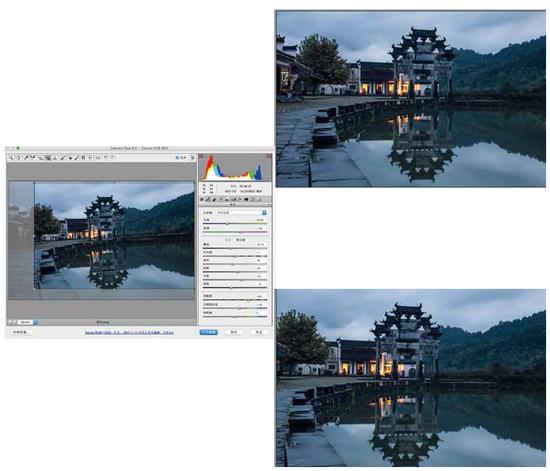The width and height of the screenshot is (550, 471).
Task: Switch to the Tone Curve panel tab
Action: click(208, 199)
